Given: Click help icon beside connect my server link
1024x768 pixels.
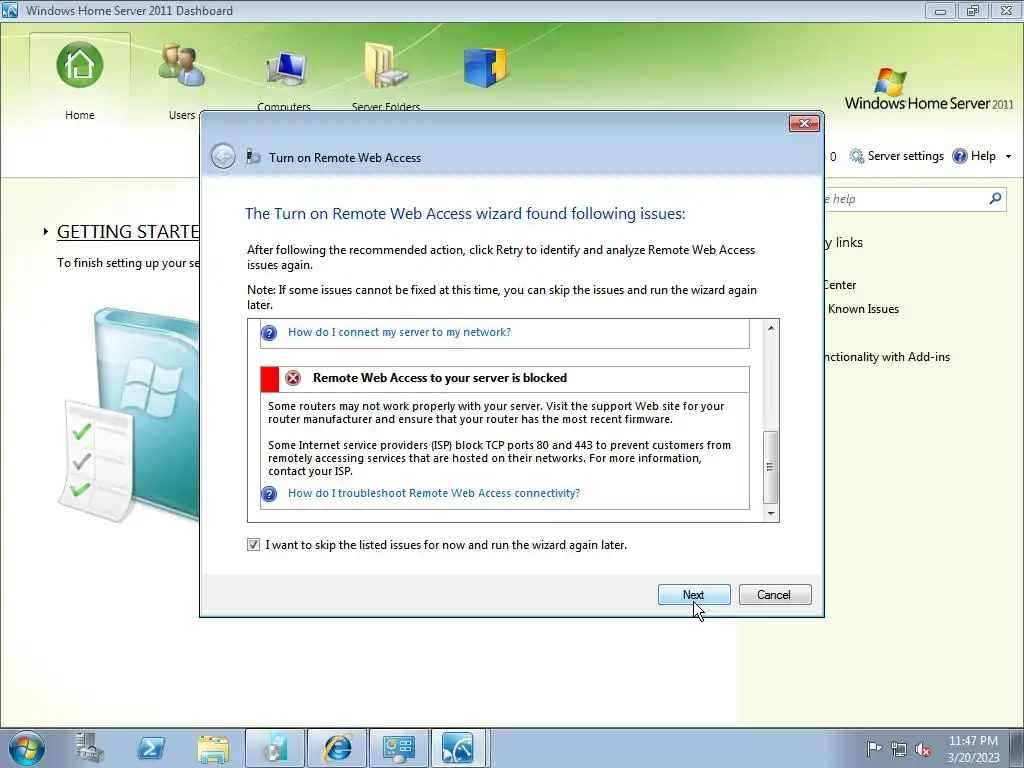Looking at the screenshot, I should point(269,333).
